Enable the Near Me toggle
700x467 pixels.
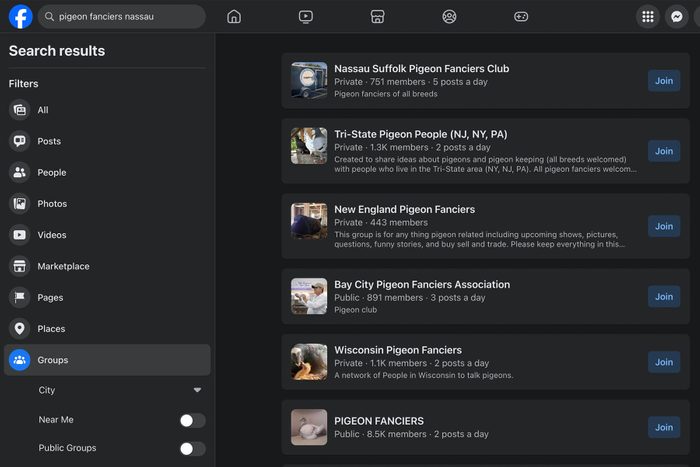192,420
